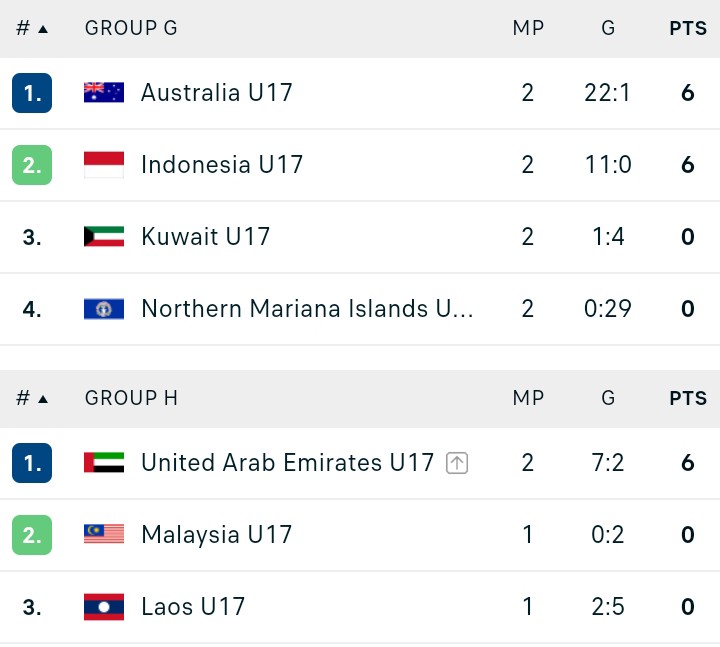
Task: Click the MP column header in Group G
Action: (x=528, y=28)
